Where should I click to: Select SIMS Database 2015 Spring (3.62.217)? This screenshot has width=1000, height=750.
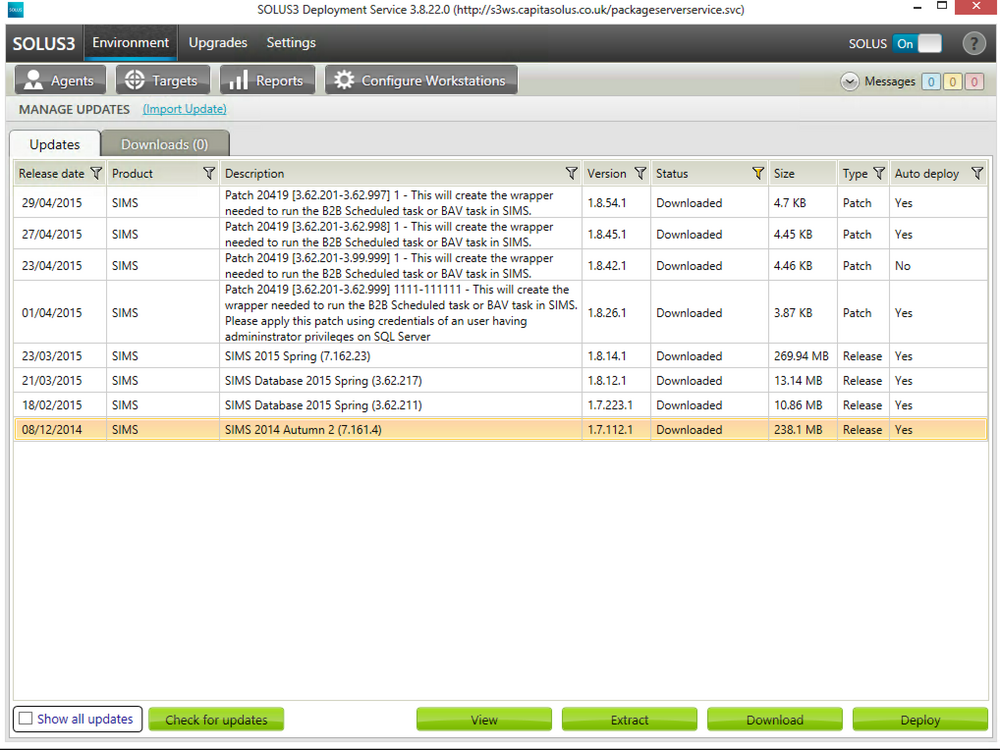(x=501, y=381)
